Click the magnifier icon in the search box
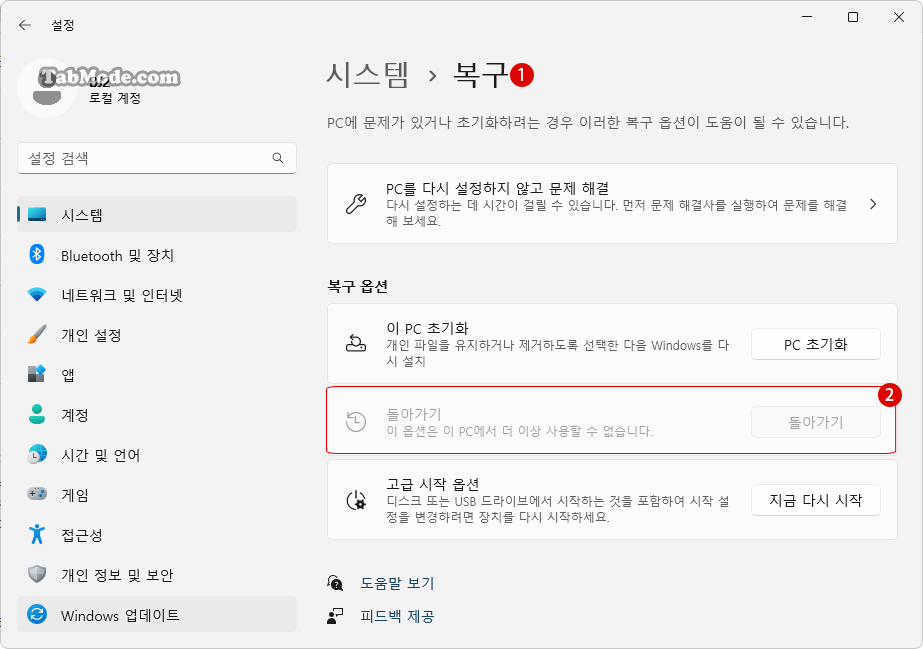The width and height of the screenshot is (923, 649). (278, 158)
